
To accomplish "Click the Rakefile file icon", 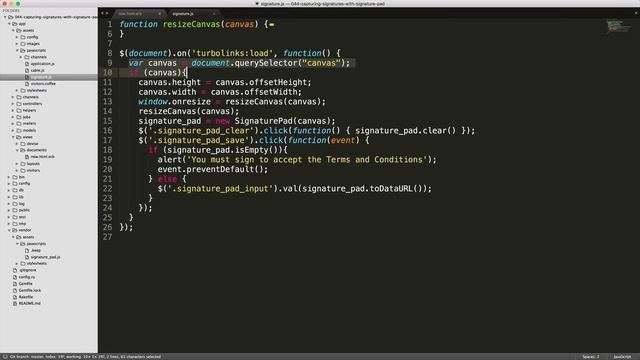I will (x=15, y=297).
